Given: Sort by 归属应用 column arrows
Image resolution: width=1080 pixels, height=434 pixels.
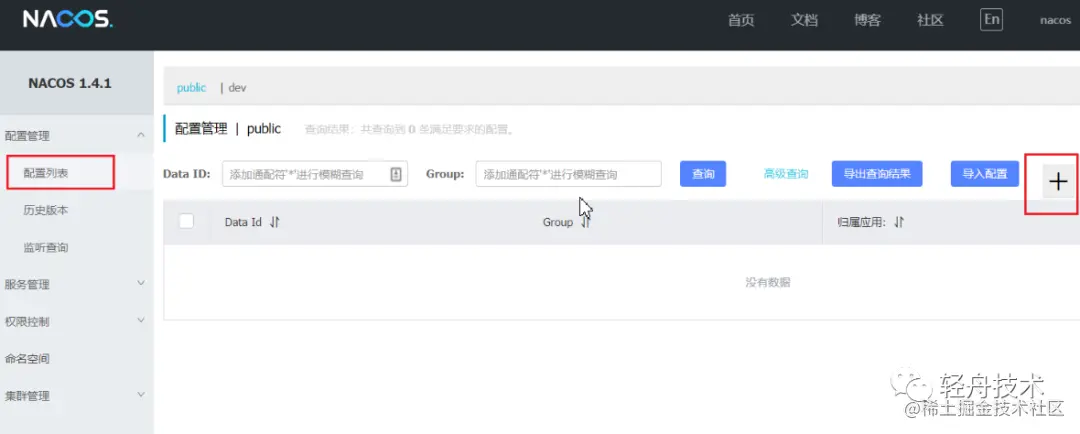Looking at the screenshot, I should point(899,223).
